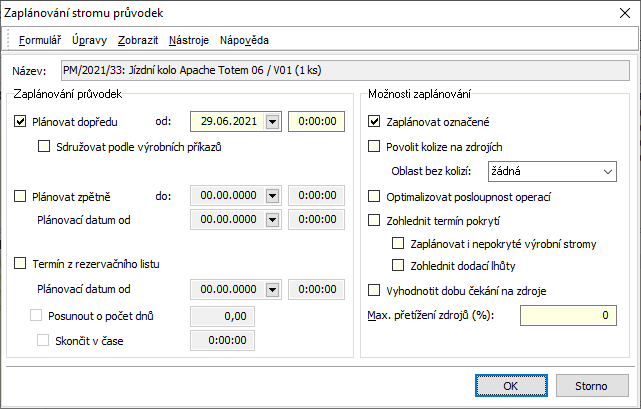
Task: Click the OK button
Action: click(510, 385)
